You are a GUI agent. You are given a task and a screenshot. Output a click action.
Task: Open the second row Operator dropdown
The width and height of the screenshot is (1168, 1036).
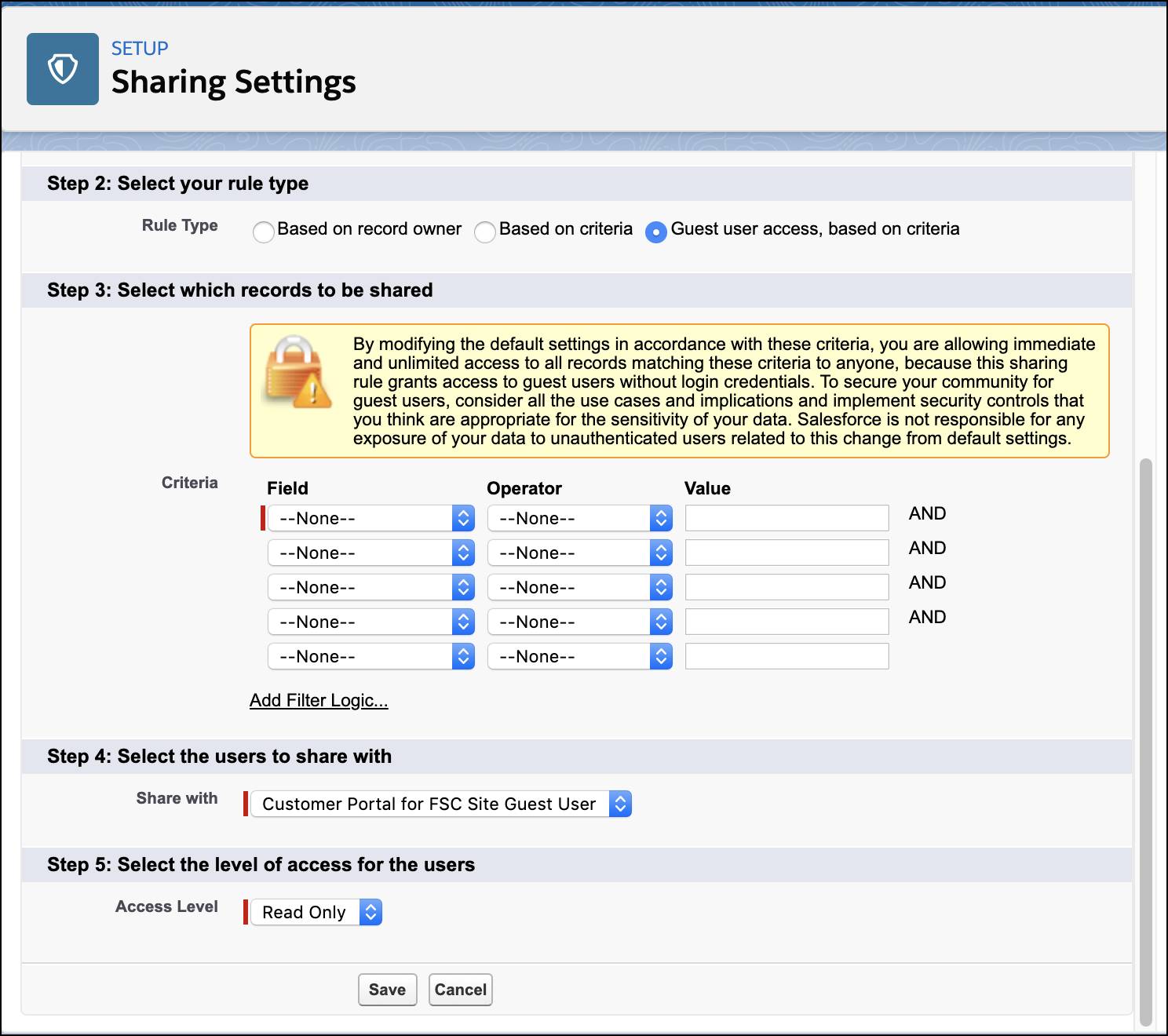[x=580, y=553]
